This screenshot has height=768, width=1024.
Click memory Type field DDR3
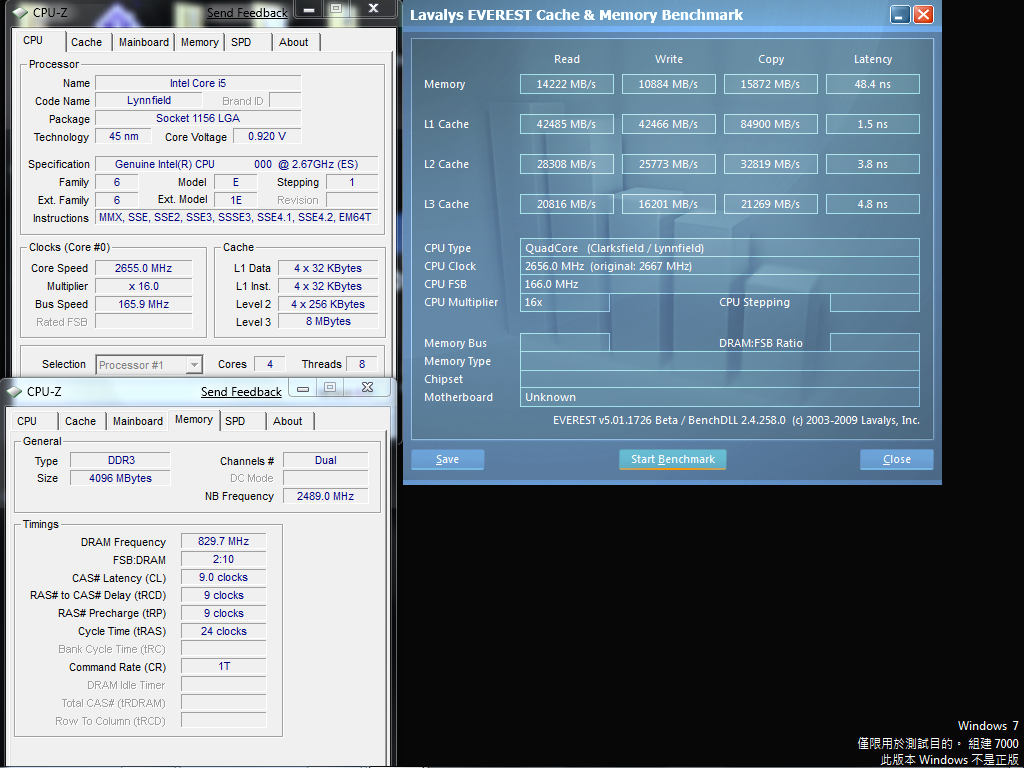point(120,460)
